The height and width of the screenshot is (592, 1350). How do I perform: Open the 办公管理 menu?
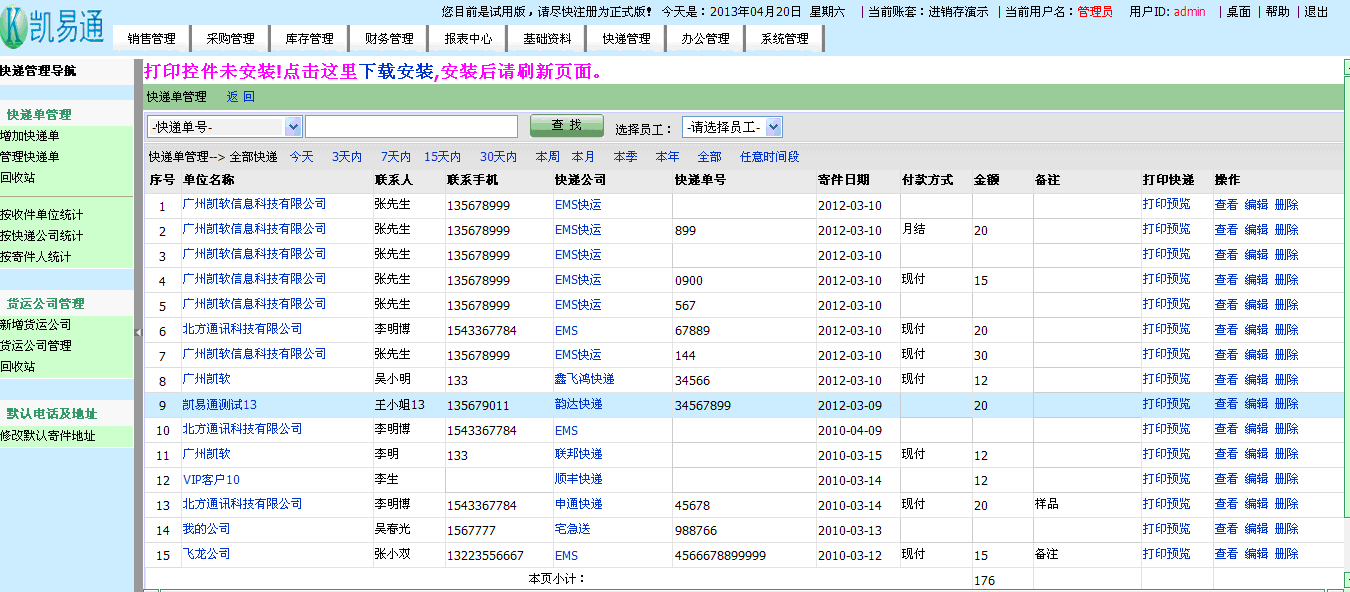[x=705, y=39]
